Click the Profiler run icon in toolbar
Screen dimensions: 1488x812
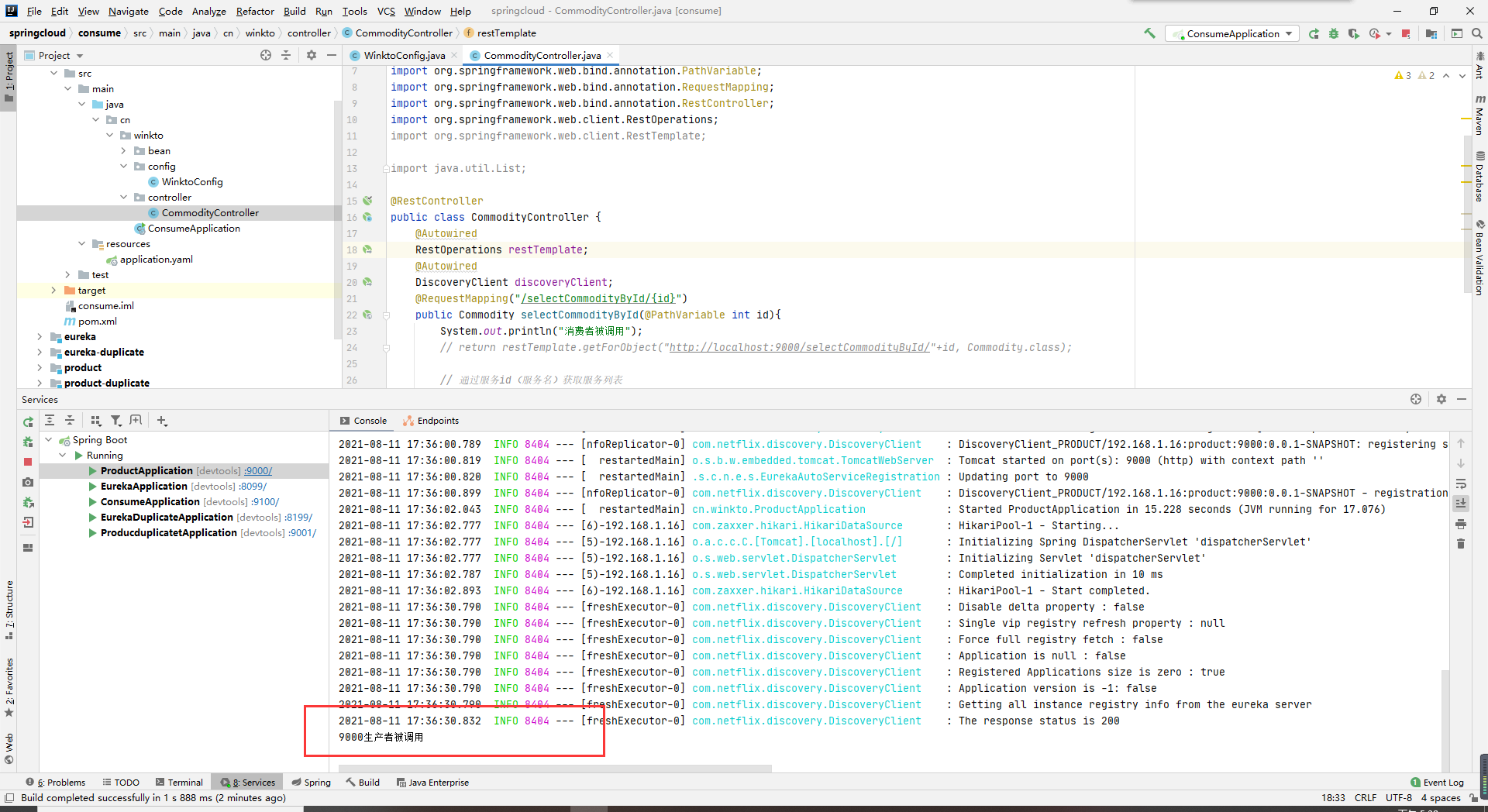pos(1375,33)
